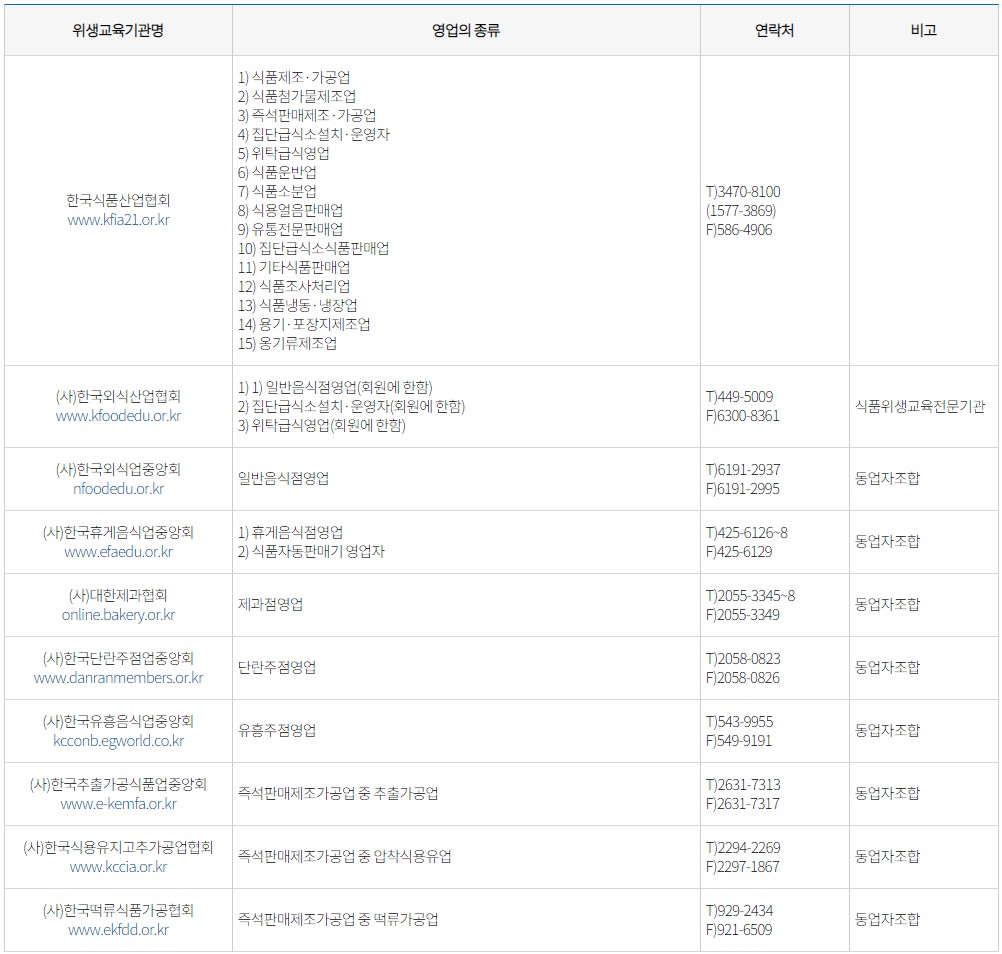Open the www.efaedu.or.kr link
The height and width of the screenshot is (954, 1002).
118,552
